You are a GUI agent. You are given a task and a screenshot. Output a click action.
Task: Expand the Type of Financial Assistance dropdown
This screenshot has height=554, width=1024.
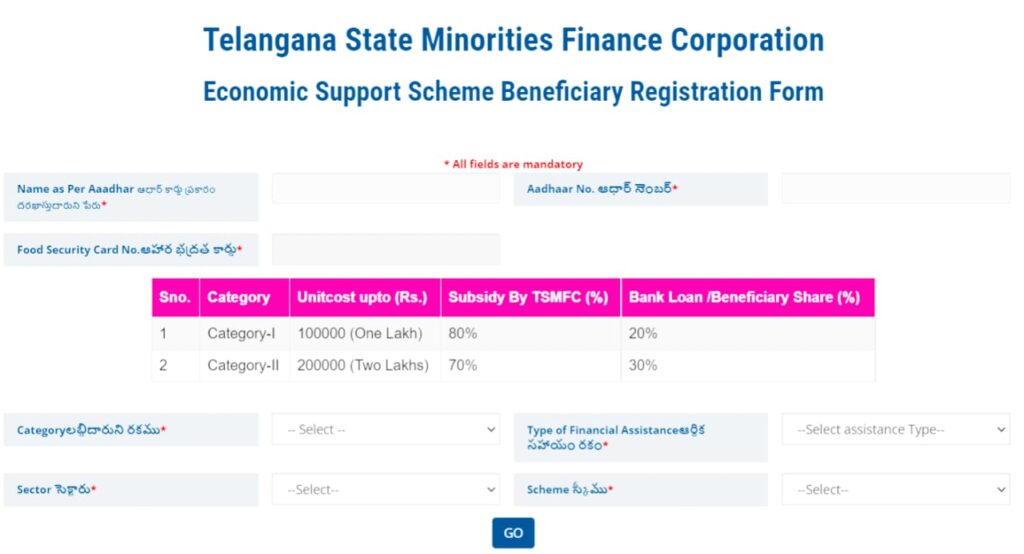895,429
